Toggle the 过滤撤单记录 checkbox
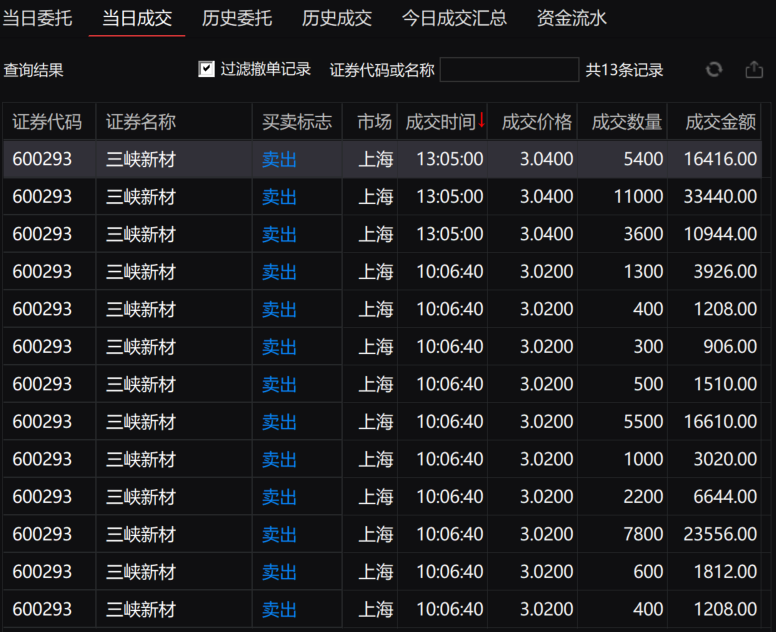Screen dimensions: 776x632 tap(206, 69)
